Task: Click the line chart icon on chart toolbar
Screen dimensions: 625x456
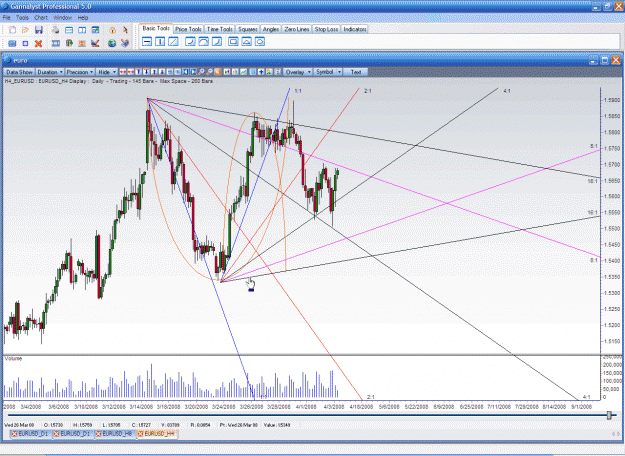Action: (243, 72)
